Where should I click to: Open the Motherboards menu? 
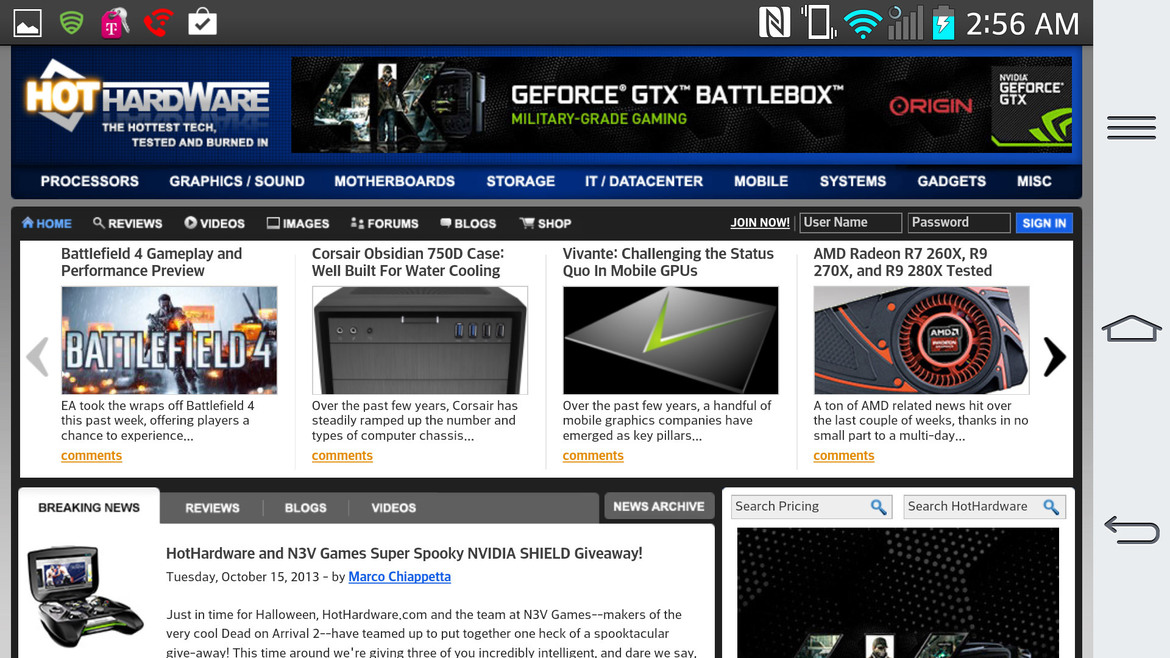[394, 181]
